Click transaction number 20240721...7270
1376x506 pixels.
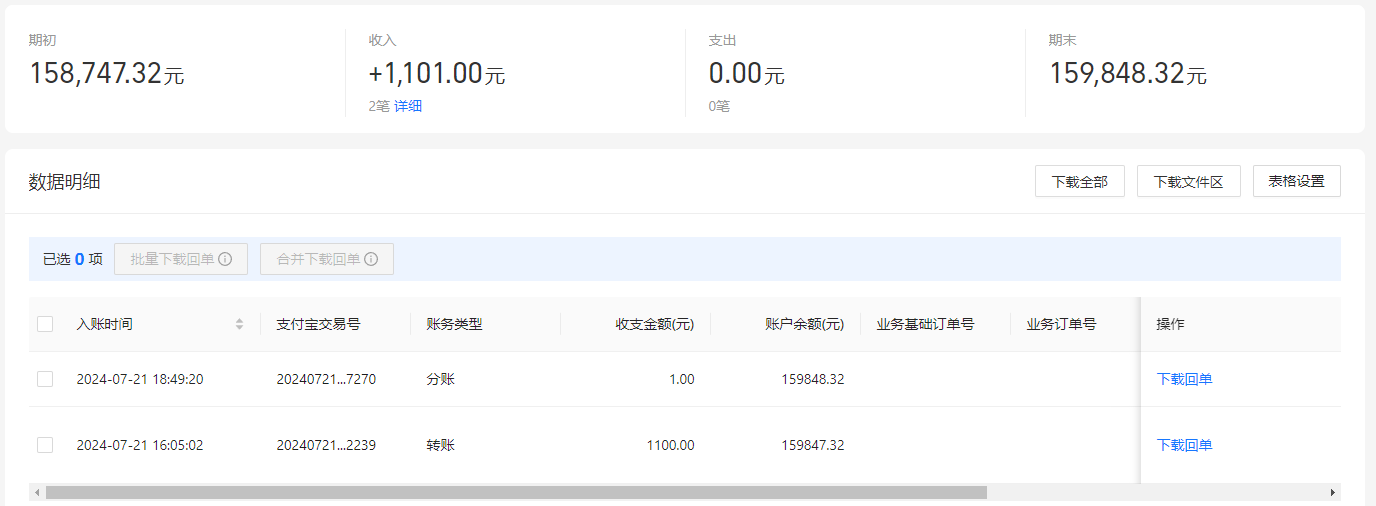pyautogui.click(x=326, y=379)
